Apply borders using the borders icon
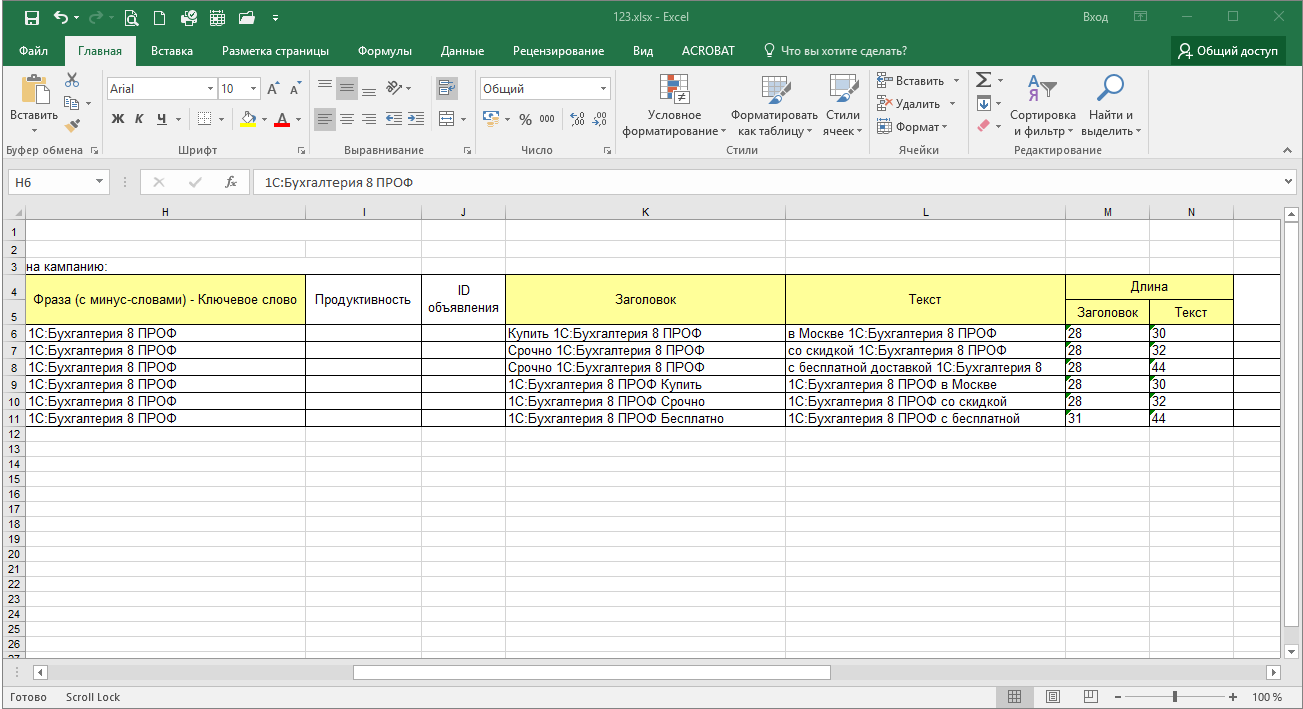This screenshot has height=709, width=1303. coord(204,119)
